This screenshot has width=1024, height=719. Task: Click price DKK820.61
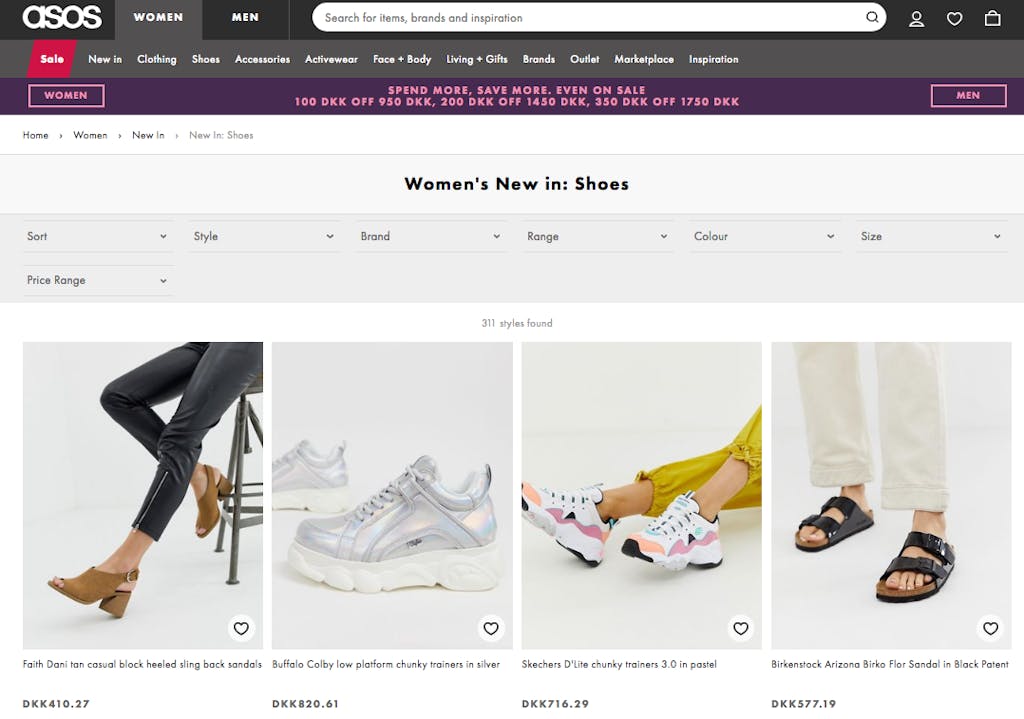coord(306,704)
